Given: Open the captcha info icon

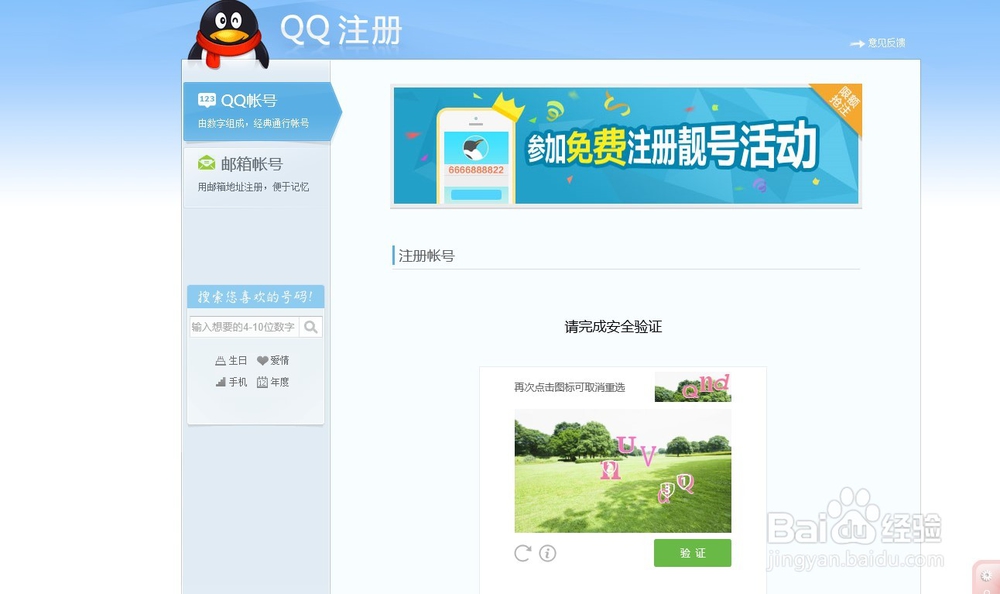Looking at the screenshot, I should tap(547, 553).
